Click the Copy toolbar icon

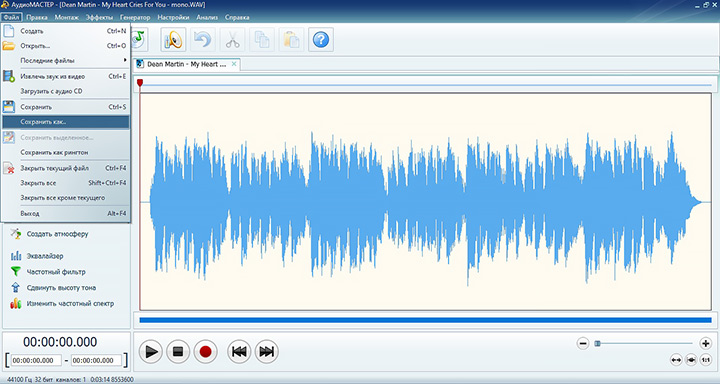pyautogui.click(x=262, y=40)
